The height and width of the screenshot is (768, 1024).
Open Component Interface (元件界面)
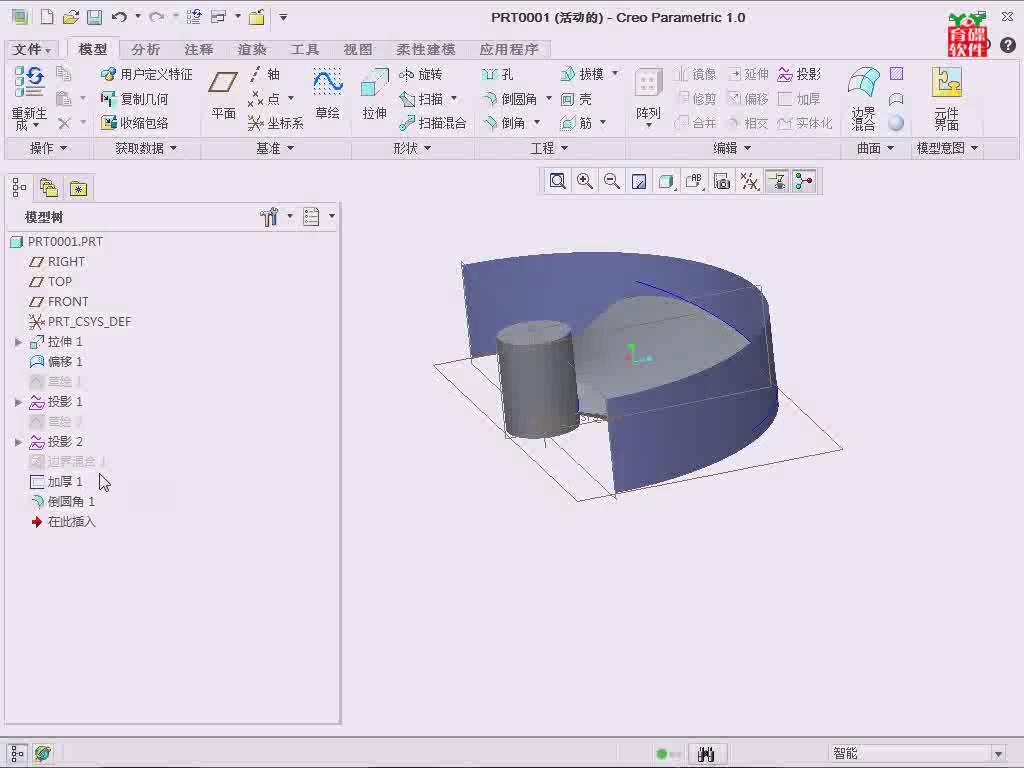coord(946,98)
